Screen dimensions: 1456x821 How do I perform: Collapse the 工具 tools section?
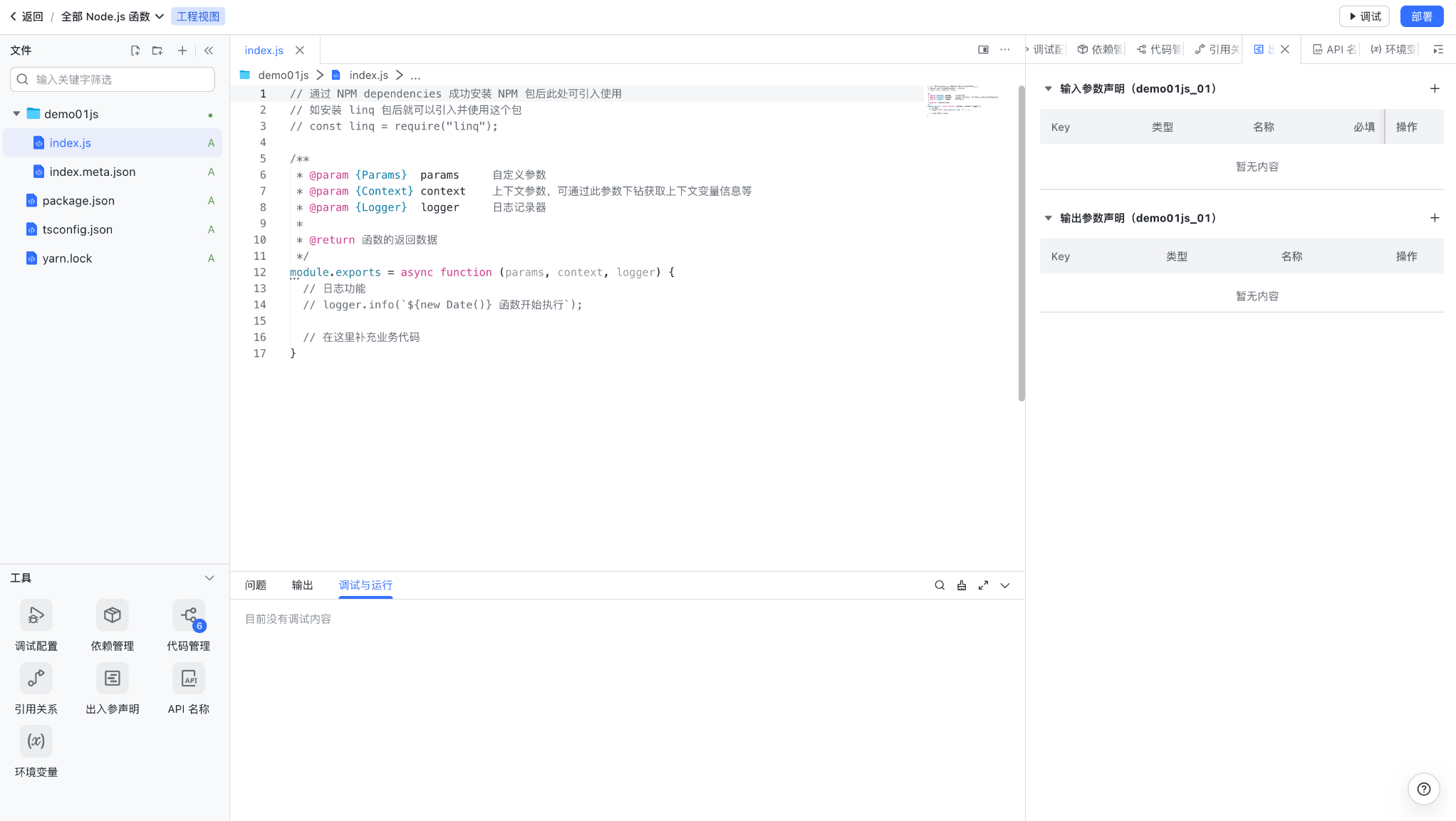(209, 578)
